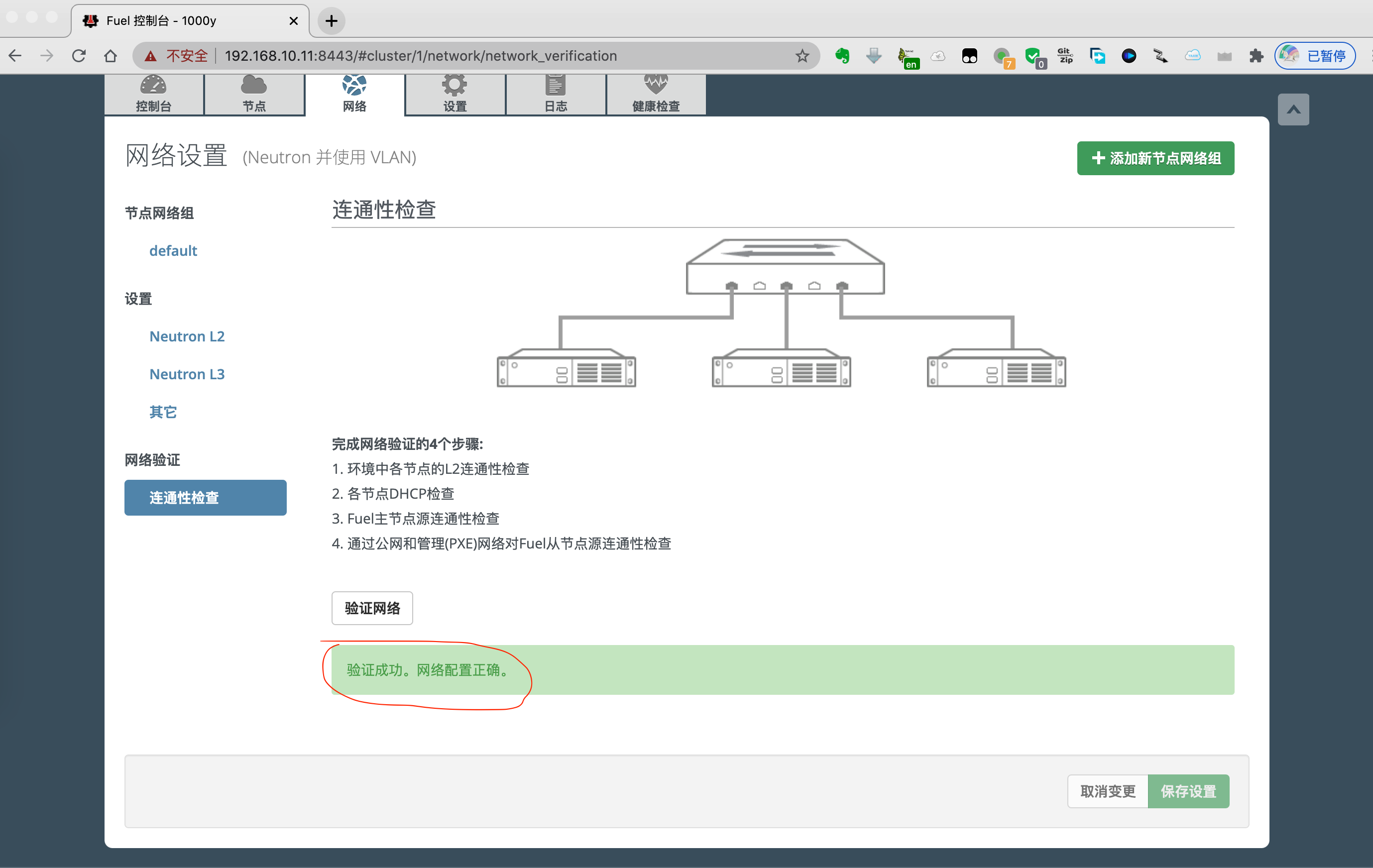Click the grey download arrow extension
This screenshot has height=868, width=1373.
click(x=874, y=56)
